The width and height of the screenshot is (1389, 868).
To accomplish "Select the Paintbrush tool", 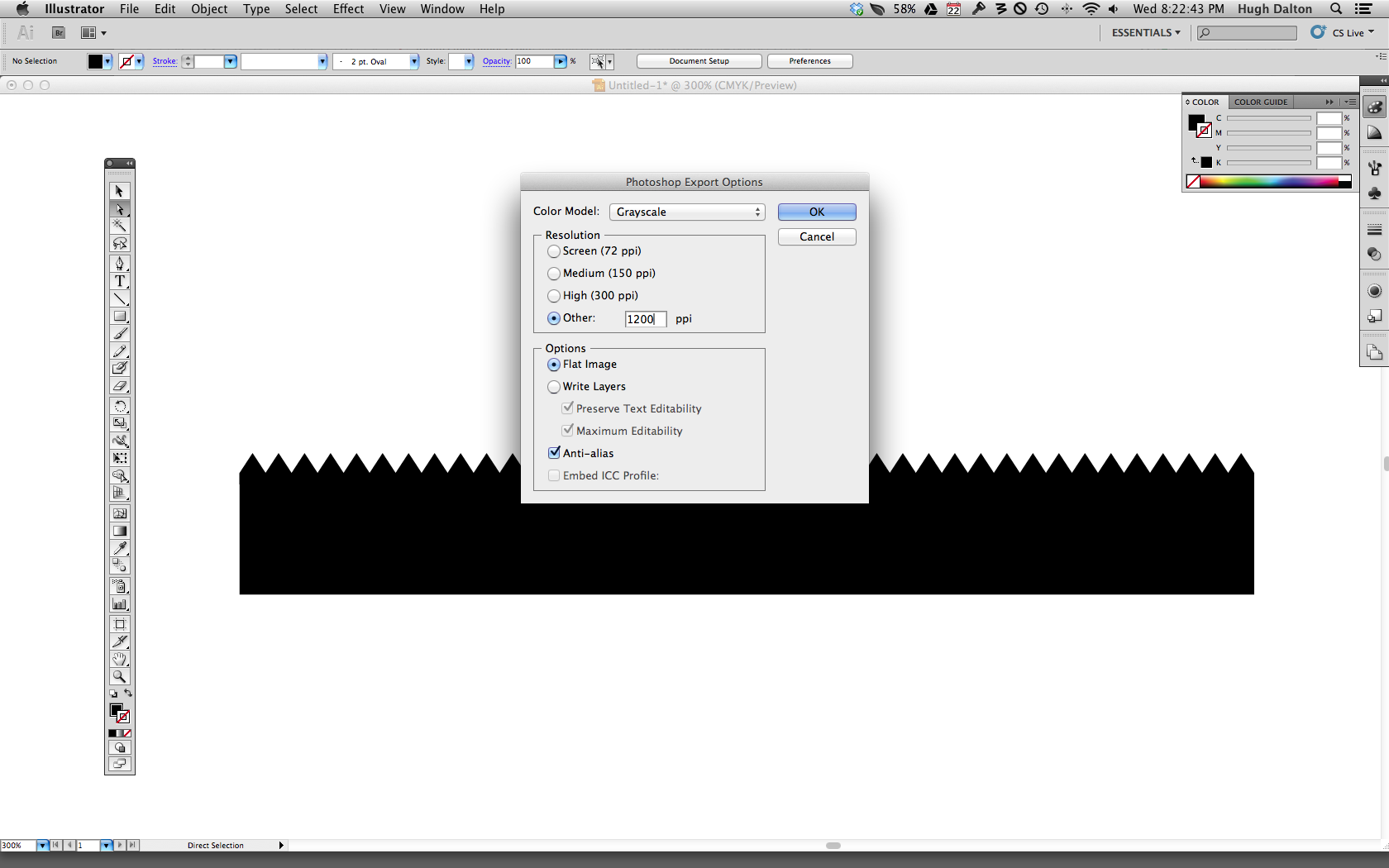I will point(120,333).
